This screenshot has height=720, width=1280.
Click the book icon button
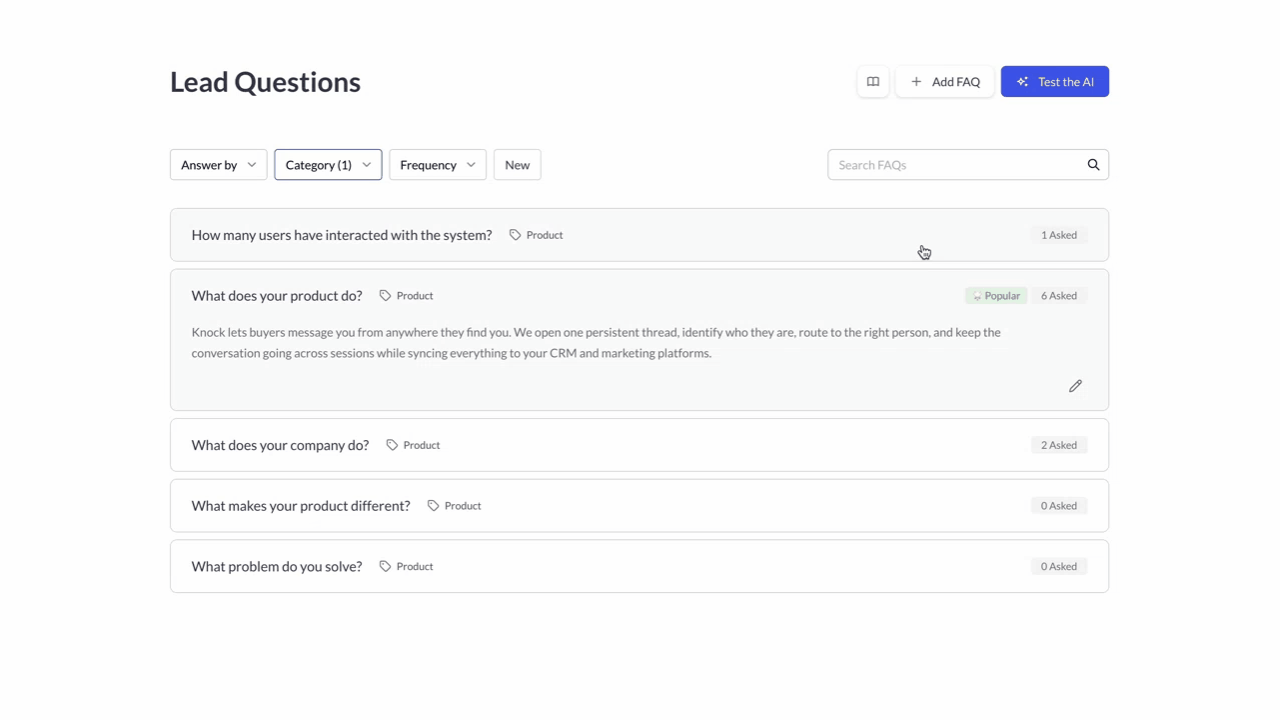tap(873, 82)
